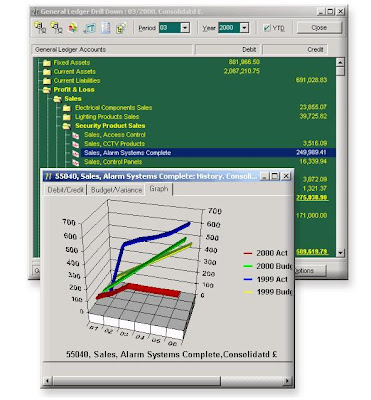Click the credit value 23,855.07
The height and width of the screenshot is (400, 371).
point(313,107)
